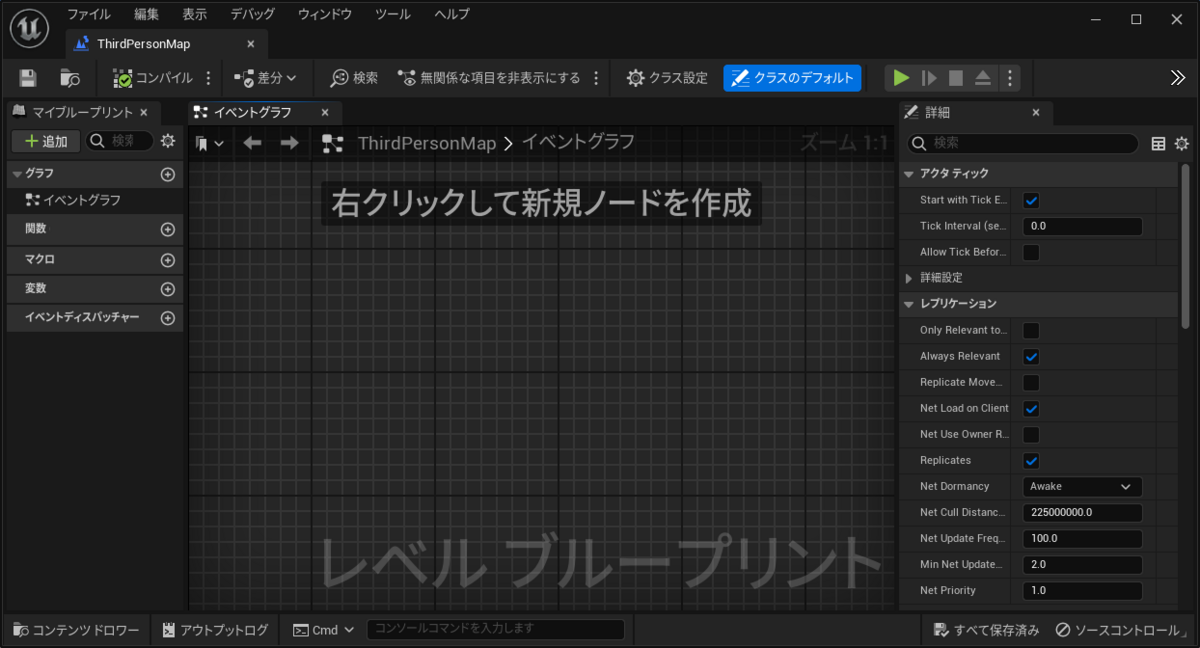This screenshot has width=1200, height=648.
Task: Disable the Replicates checkbox
Action: tap(1031, 460)
